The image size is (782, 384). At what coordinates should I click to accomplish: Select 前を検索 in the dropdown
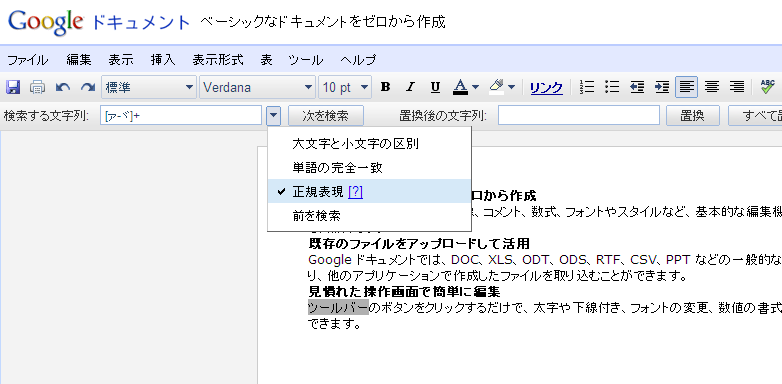(370, 215)
